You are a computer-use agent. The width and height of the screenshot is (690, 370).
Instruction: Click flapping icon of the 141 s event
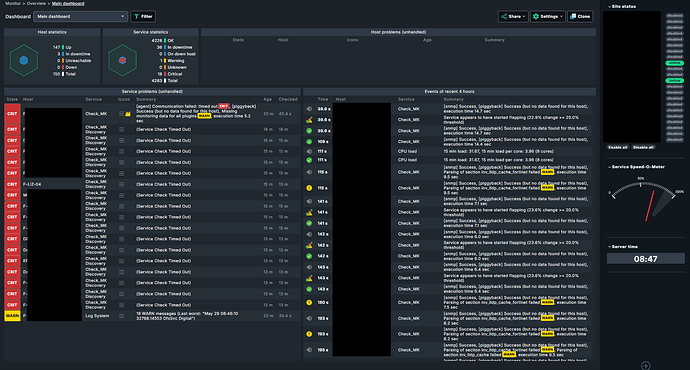[x=309, y=212]
